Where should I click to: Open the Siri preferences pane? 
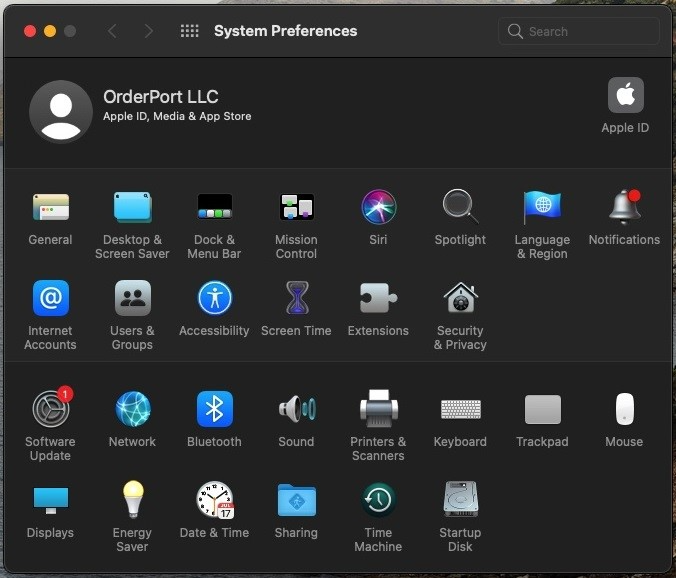pos(379,207)
